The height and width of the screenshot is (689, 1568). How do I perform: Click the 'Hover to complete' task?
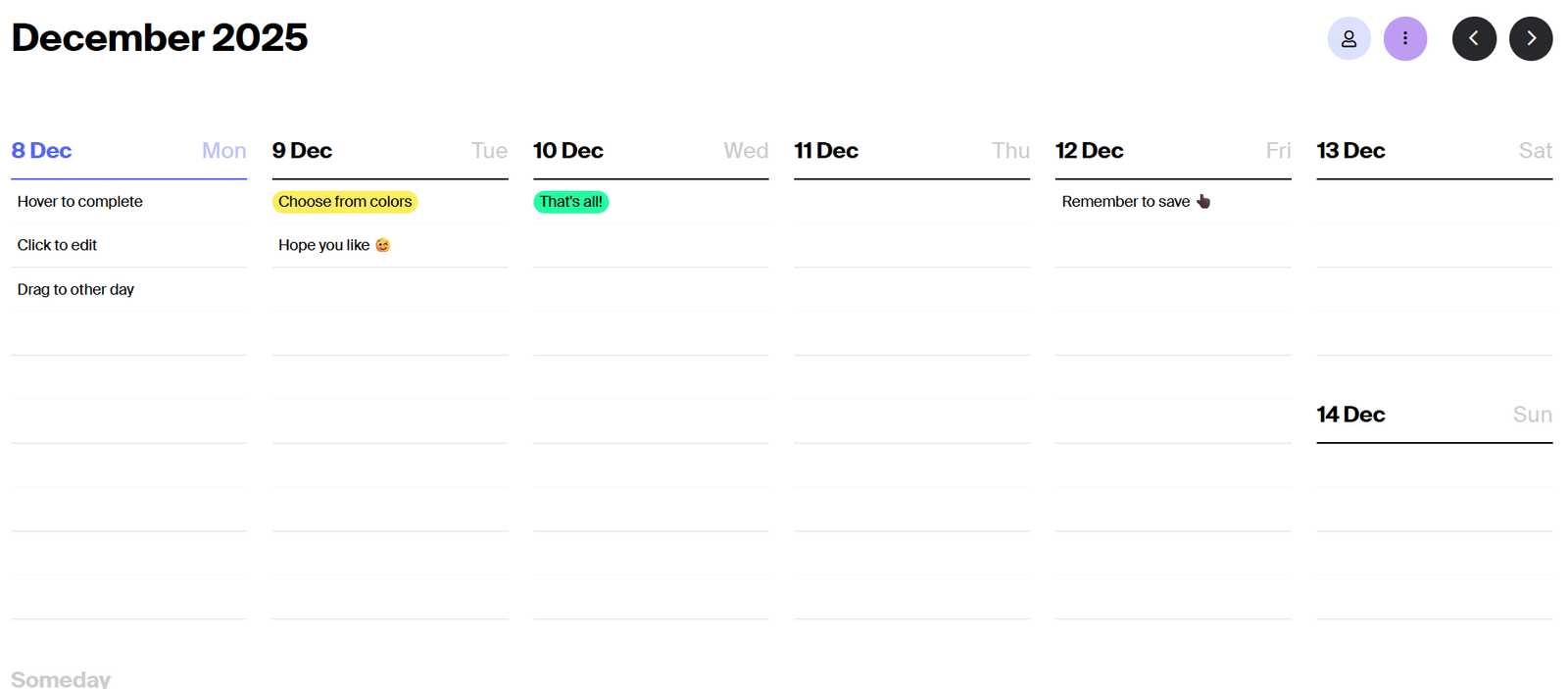point(80,202)
